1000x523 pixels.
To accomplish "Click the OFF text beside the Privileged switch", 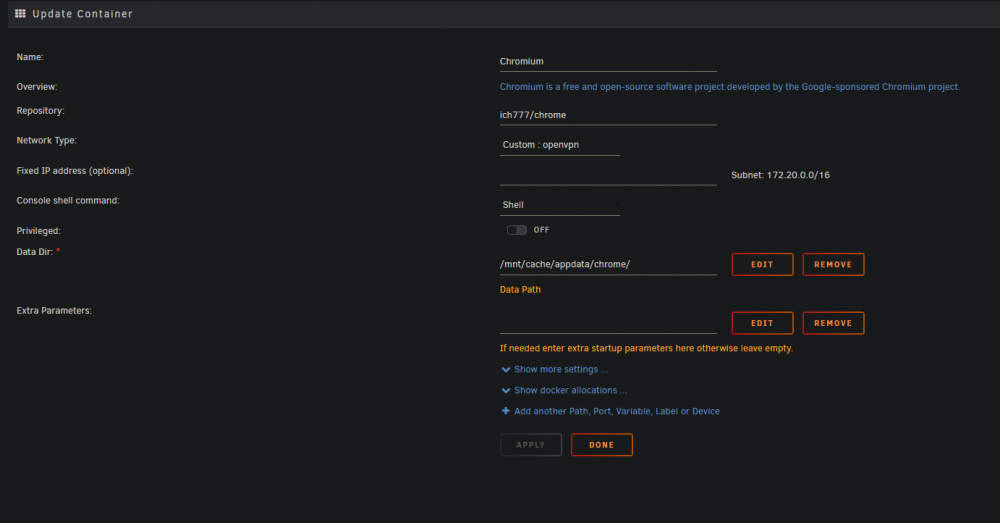I will click(541, 230).
